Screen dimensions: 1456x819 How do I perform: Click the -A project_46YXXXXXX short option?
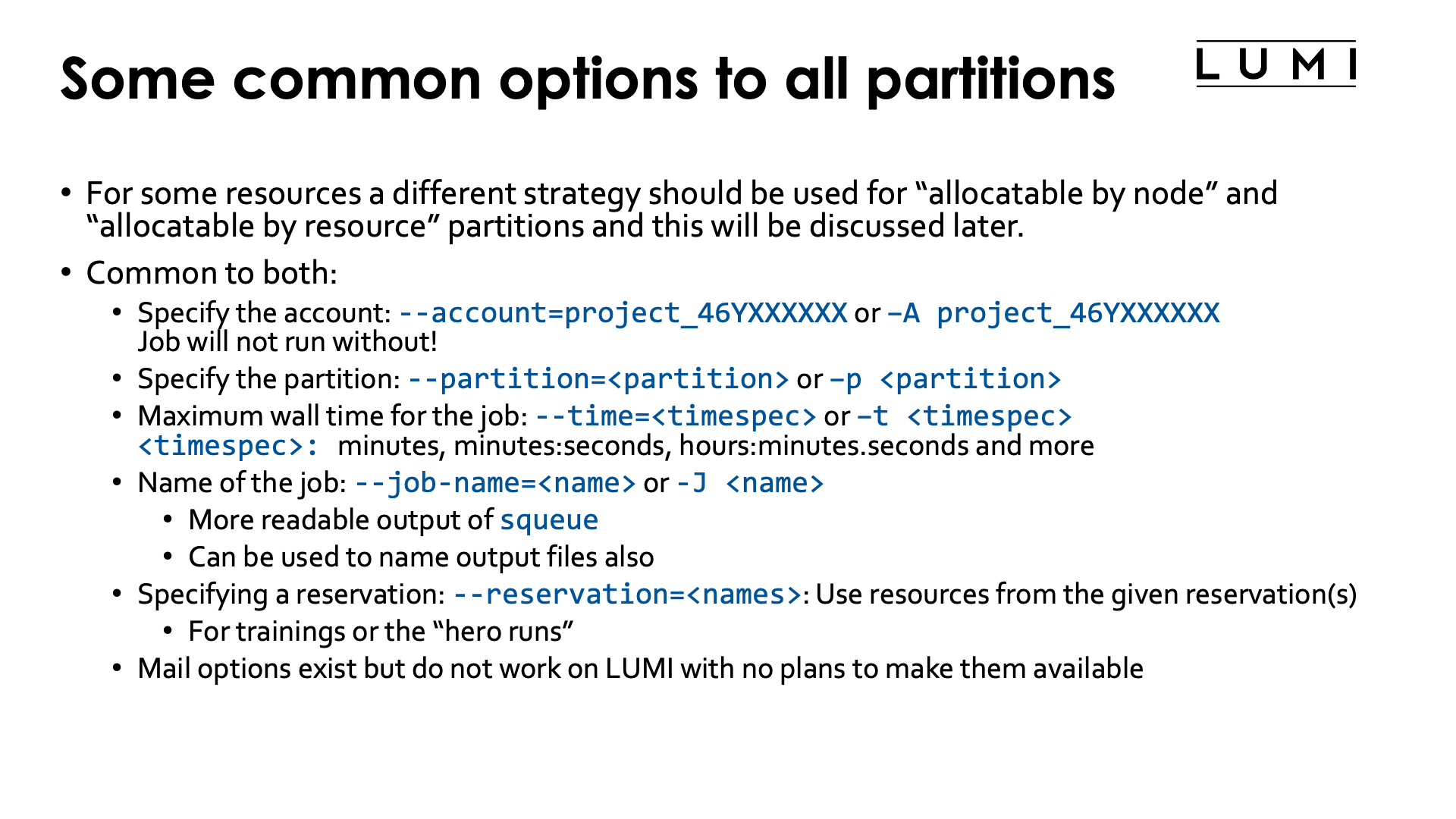[x=1053, y=313]
